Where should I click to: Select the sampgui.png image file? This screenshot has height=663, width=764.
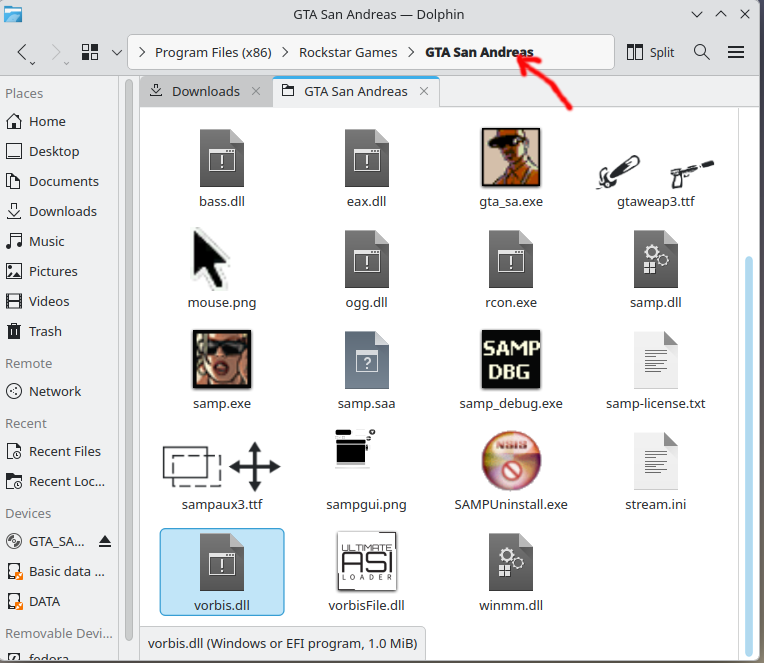[x=355, y=448]
